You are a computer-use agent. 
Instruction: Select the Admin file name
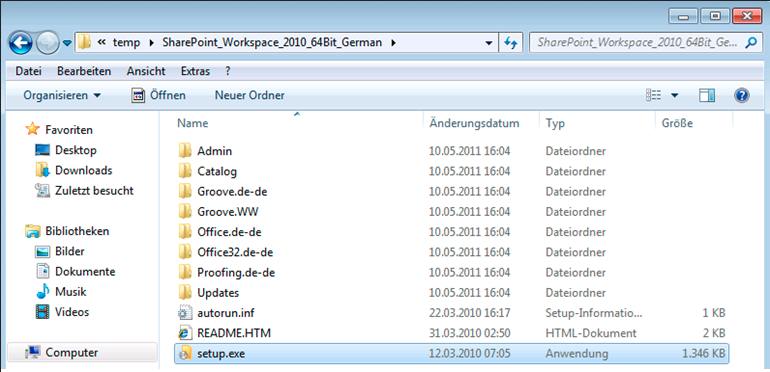(215, 151)
